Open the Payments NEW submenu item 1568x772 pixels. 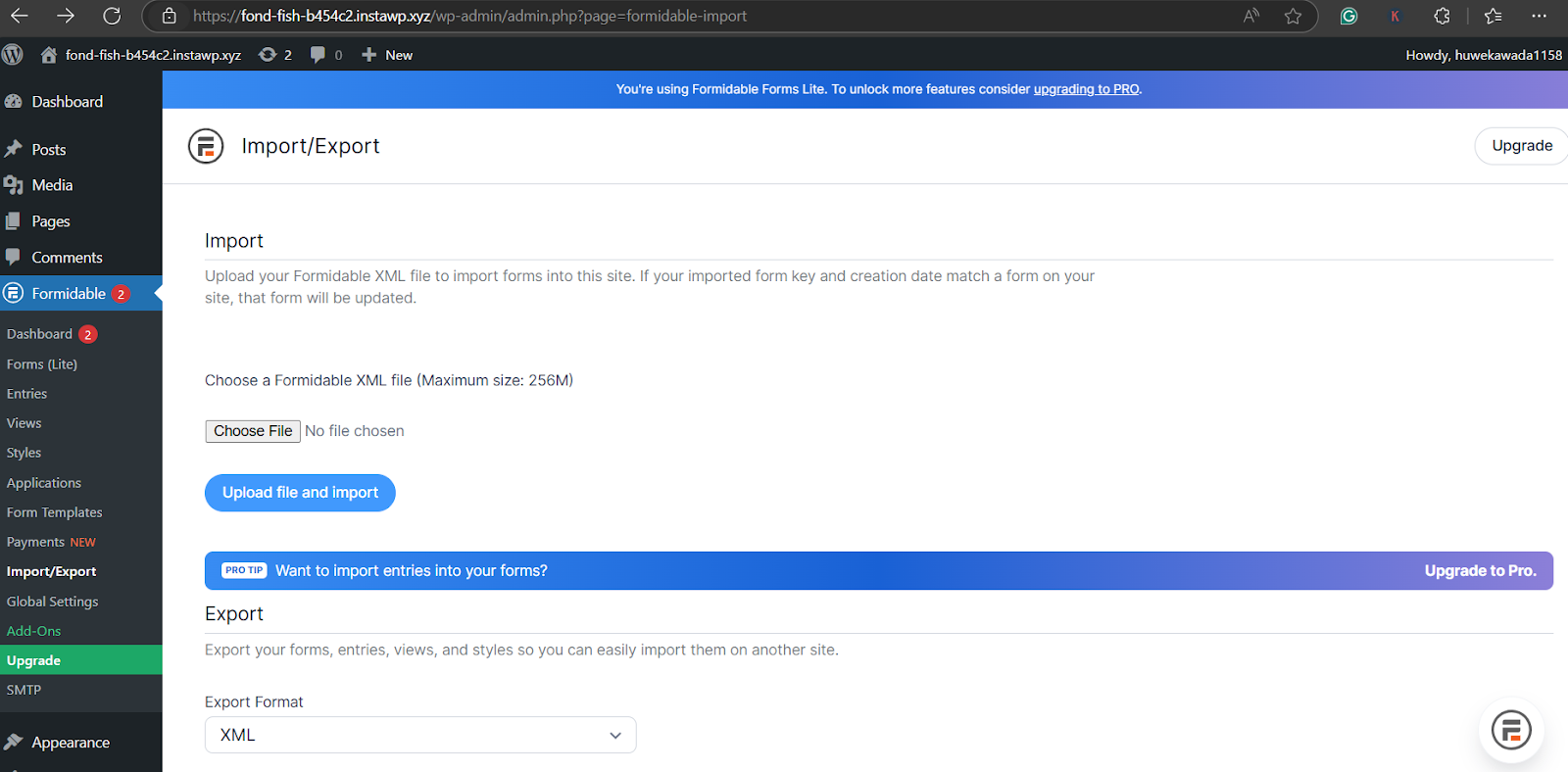[x=51, y=542]
